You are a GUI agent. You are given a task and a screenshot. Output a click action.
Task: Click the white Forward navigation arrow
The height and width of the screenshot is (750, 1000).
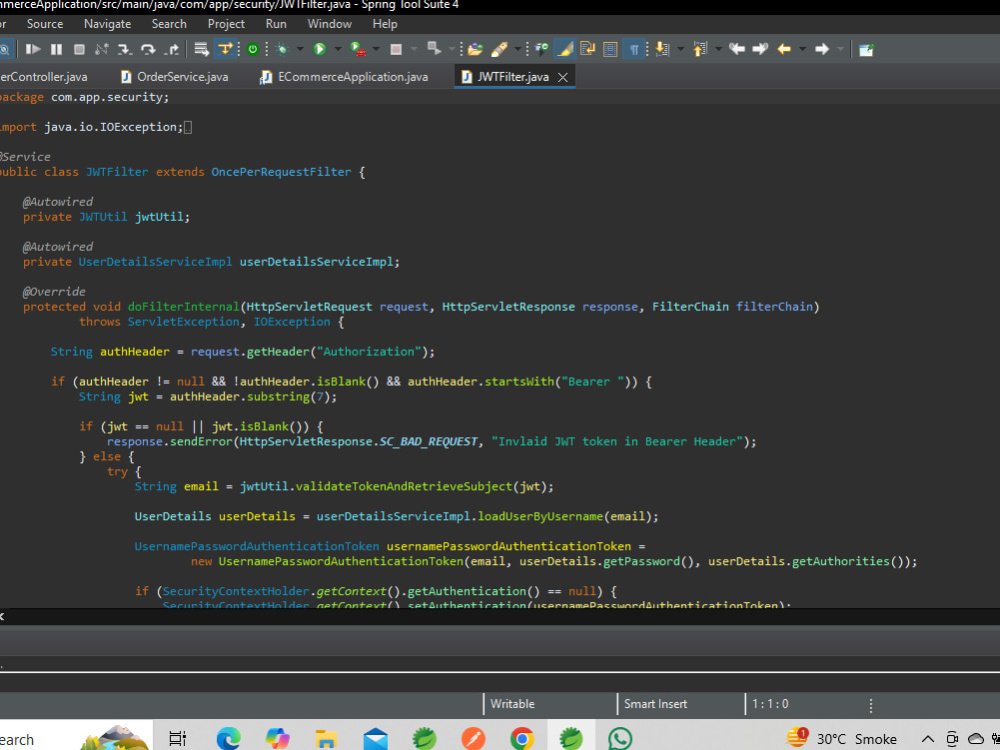tap(822, 49)
